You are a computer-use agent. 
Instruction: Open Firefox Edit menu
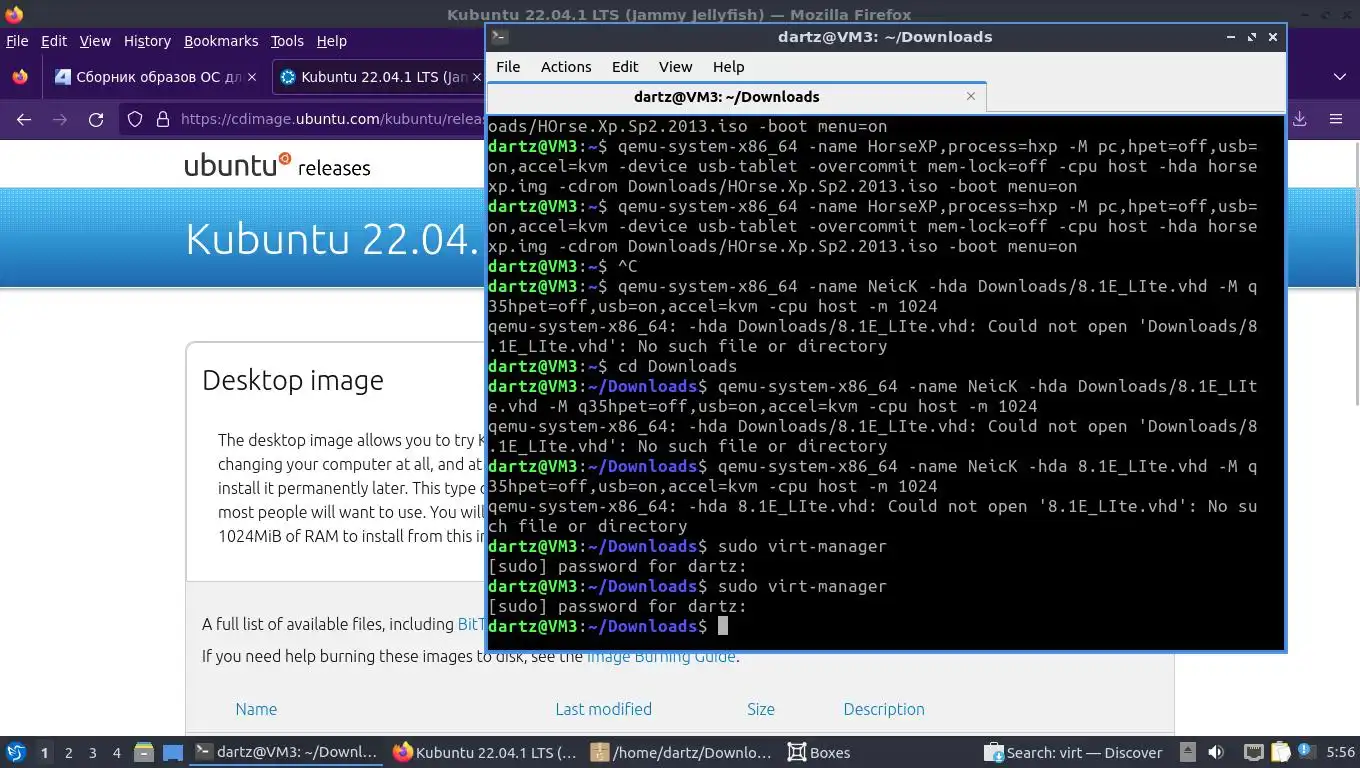pos(54,41)
